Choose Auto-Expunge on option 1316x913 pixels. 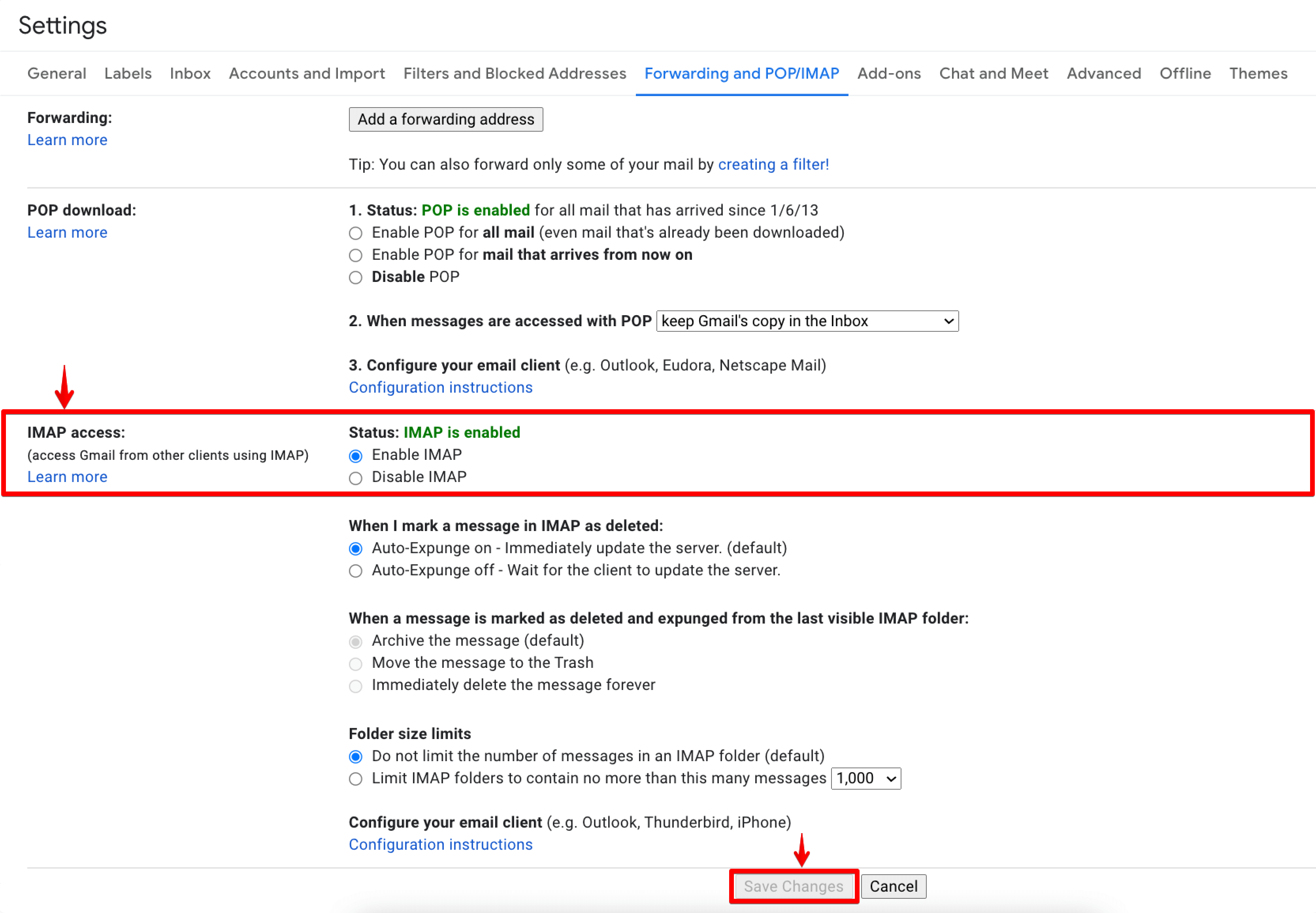[356, 549]
